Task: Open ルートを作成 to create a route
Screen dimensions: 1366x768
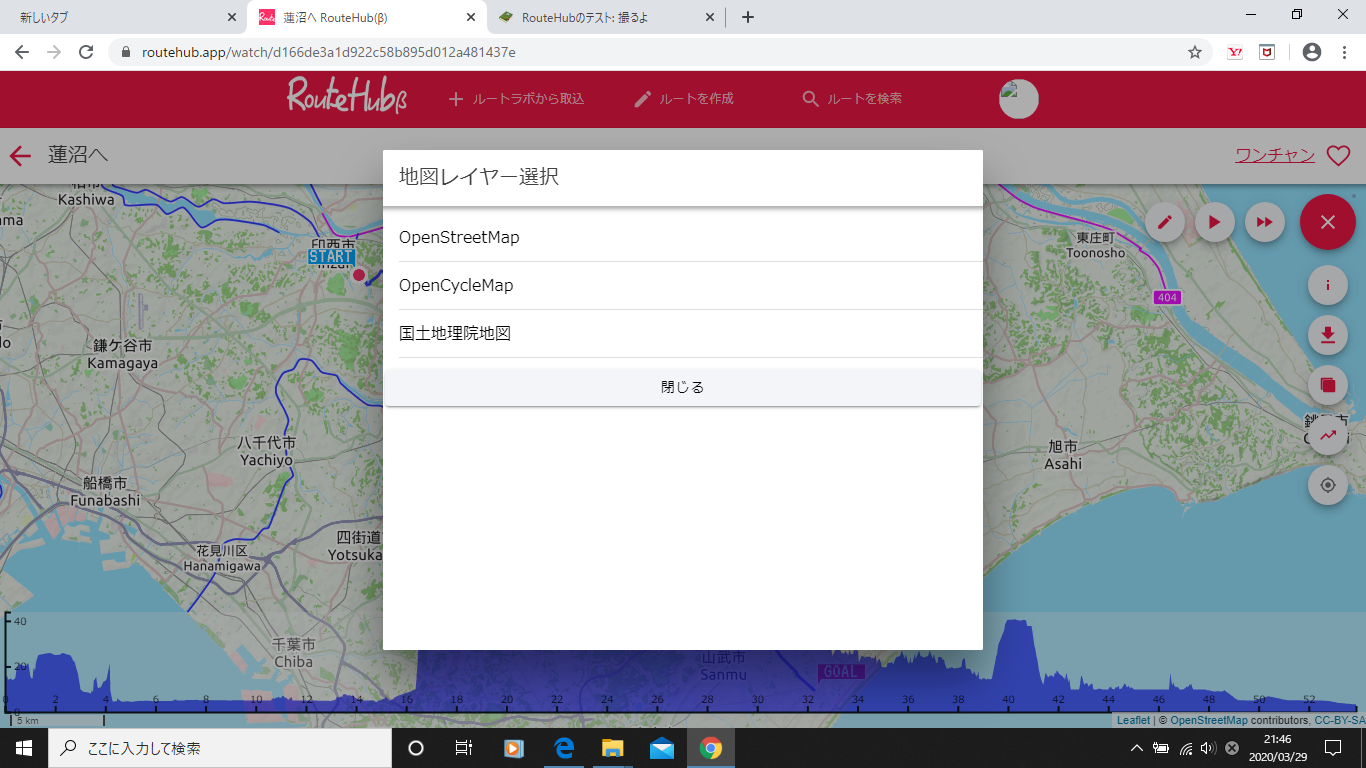Action: click(x=684, y=99)
